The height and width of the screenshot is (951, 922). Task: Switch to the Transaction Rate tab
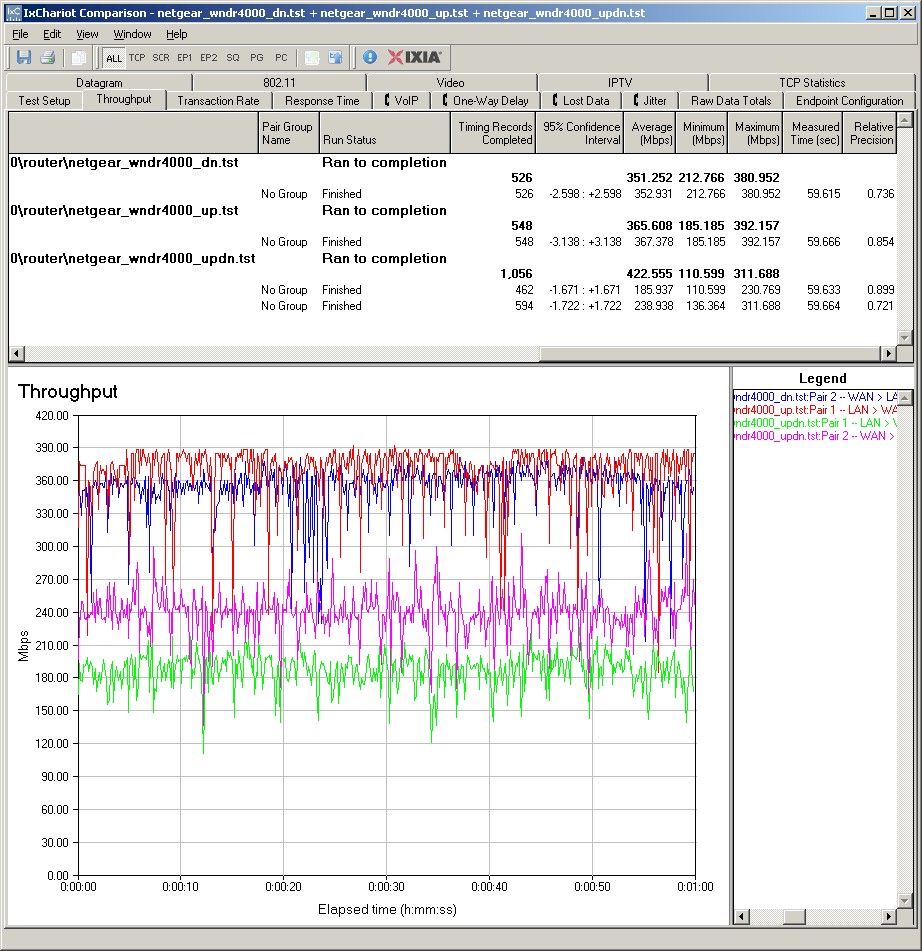coord(218,101)
